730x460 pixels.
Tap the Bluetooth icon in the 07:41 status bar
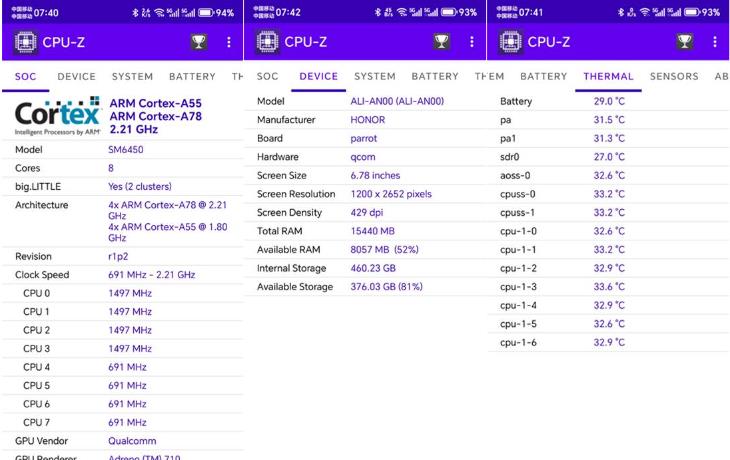[621, 12]
